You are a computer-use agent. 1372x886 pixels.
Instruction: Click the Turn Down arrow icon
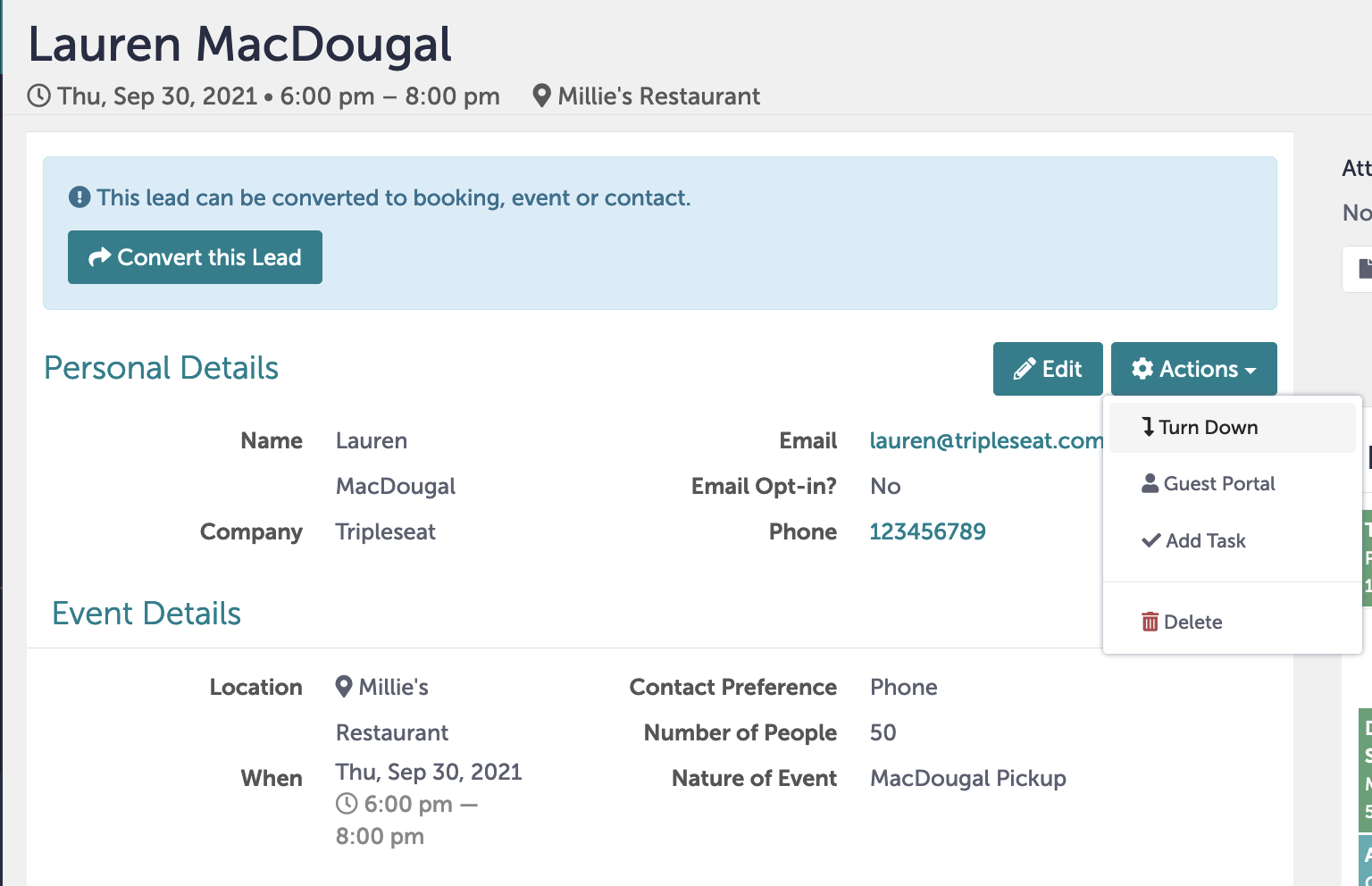(x=1148, y=427)
